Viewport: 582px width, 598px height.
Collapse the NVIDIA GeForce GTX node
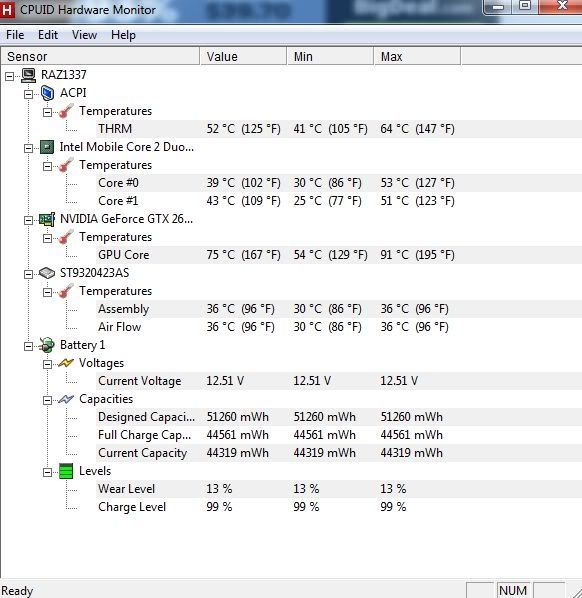coord(29,220)
